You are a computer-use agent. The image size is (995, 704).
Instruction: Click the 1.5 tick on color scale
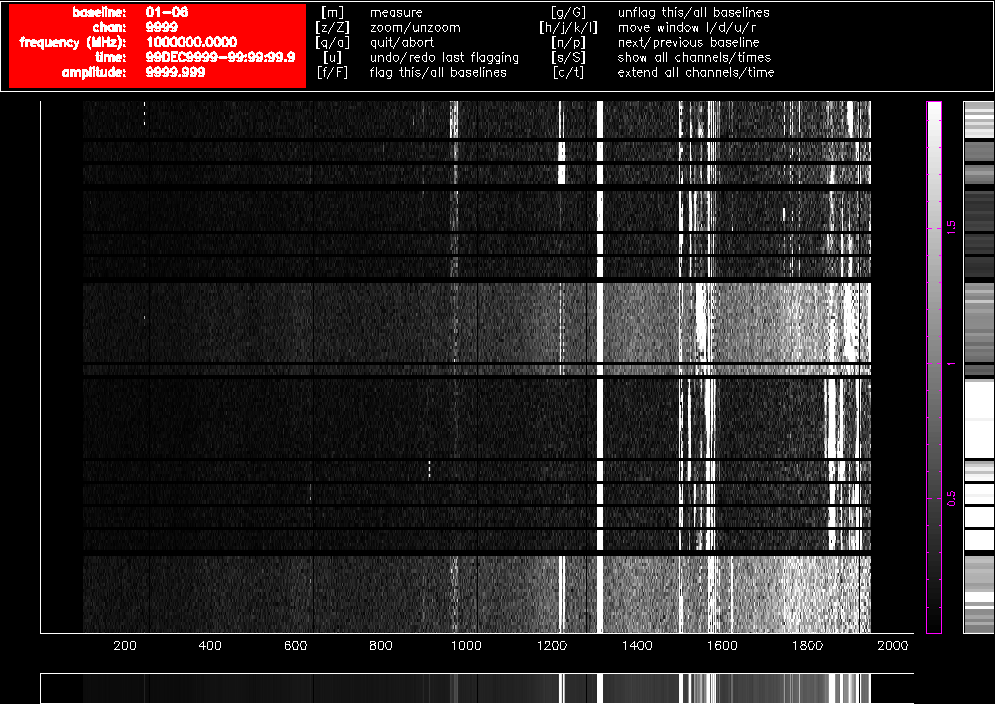click(x=952, y=228)
